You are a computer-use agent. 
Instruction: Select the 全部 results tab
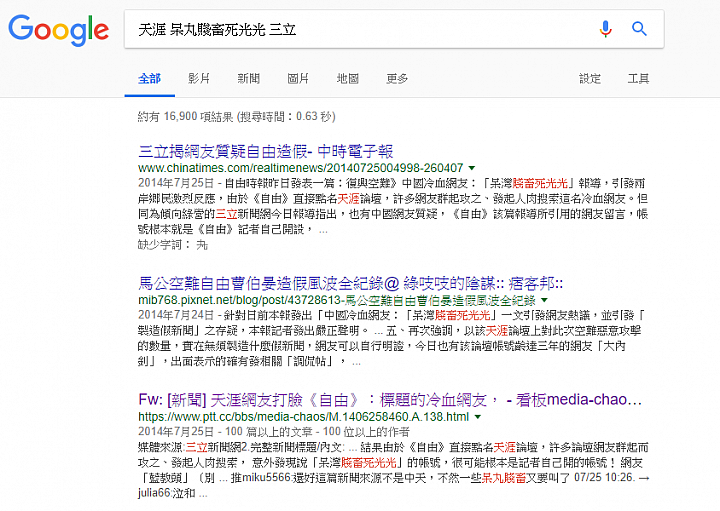point(149,79)
